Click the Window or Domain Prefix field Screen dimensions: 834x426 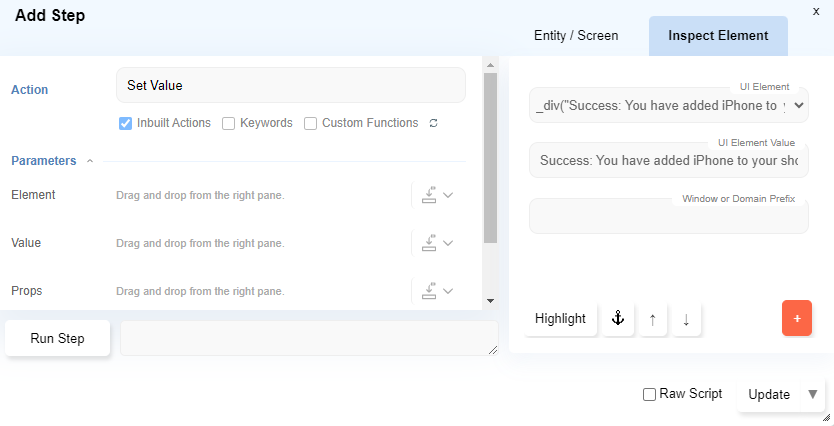668,216
